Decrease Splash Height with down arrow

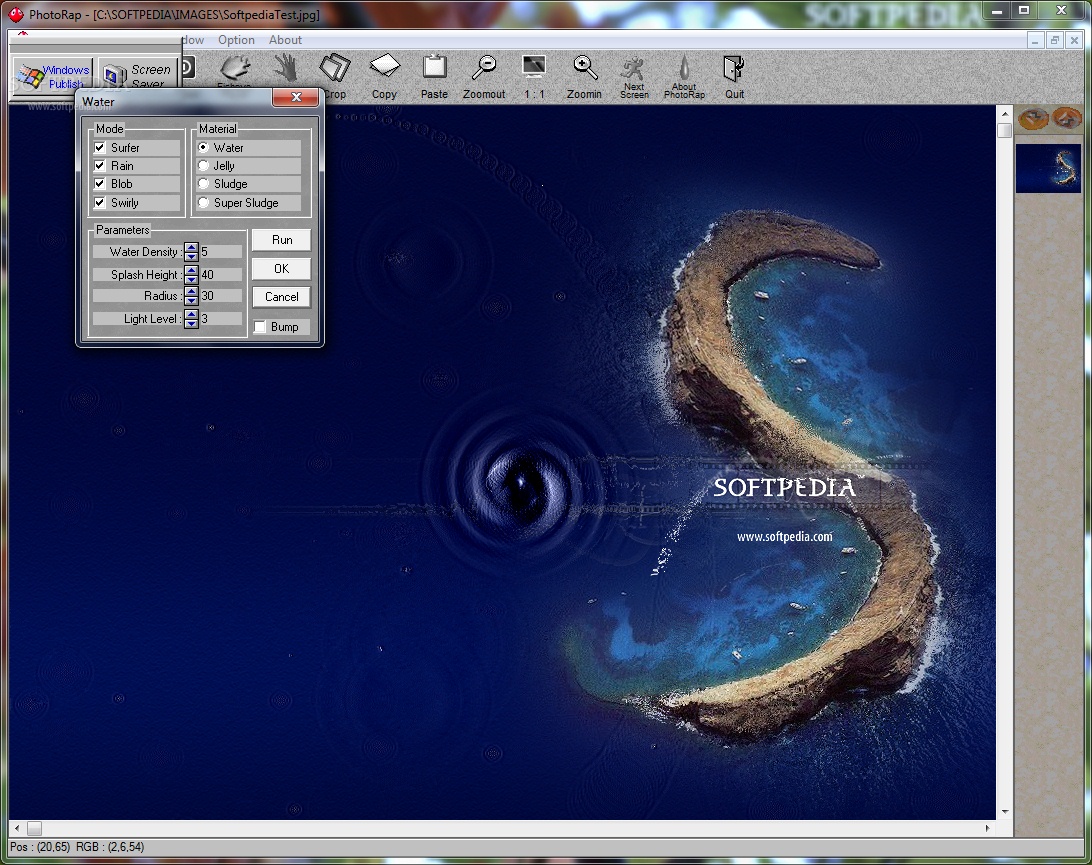coord(192,279)
